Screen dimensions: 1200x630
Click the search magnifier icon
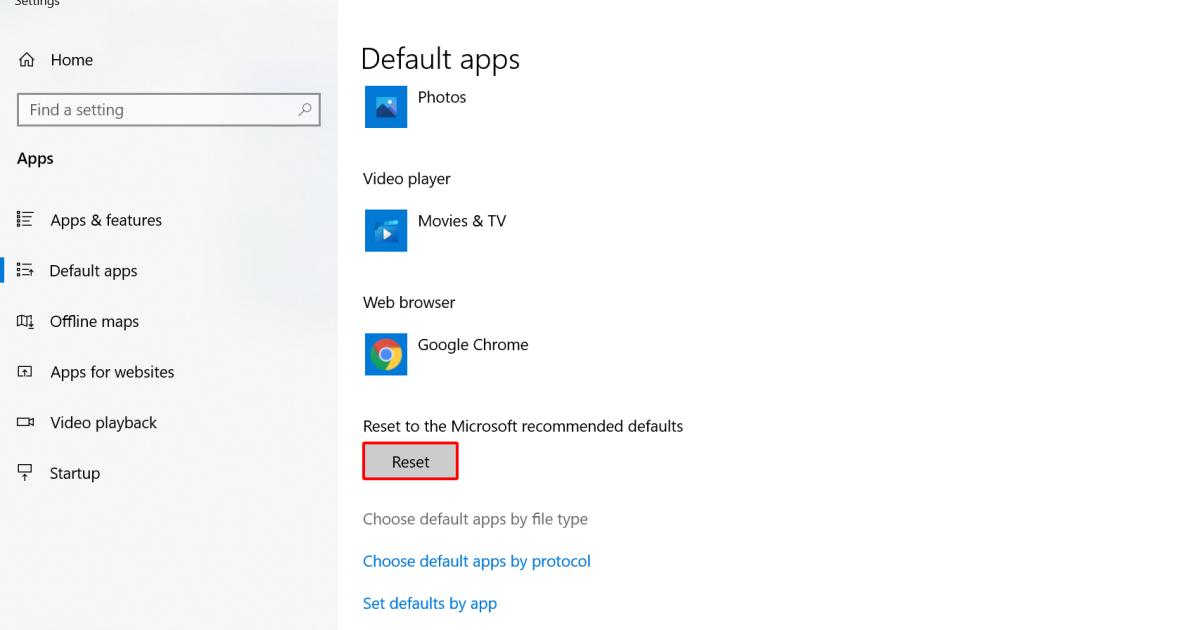[x=305, y=110]
